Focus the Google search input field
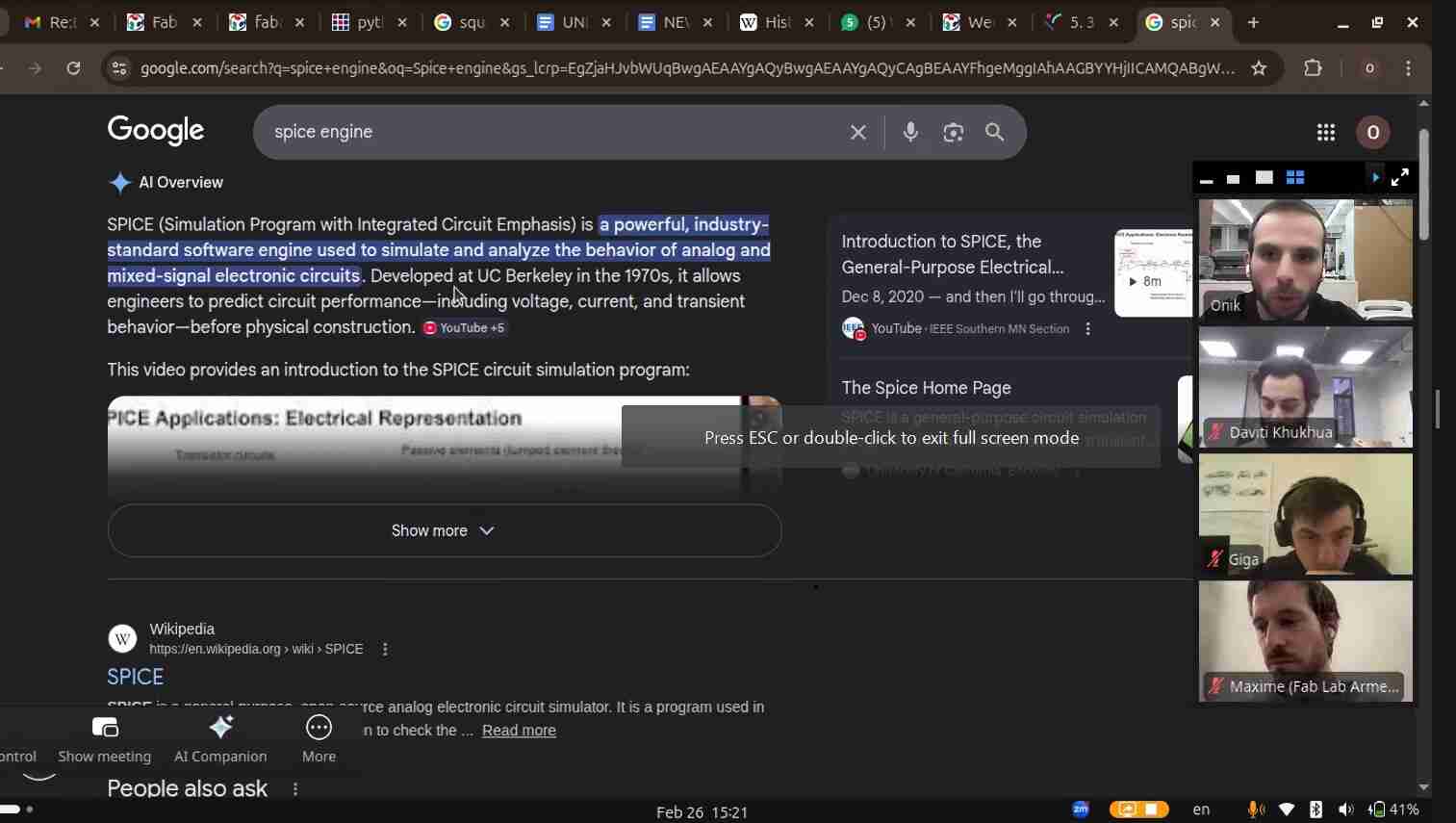 click(x=553, y=133)
